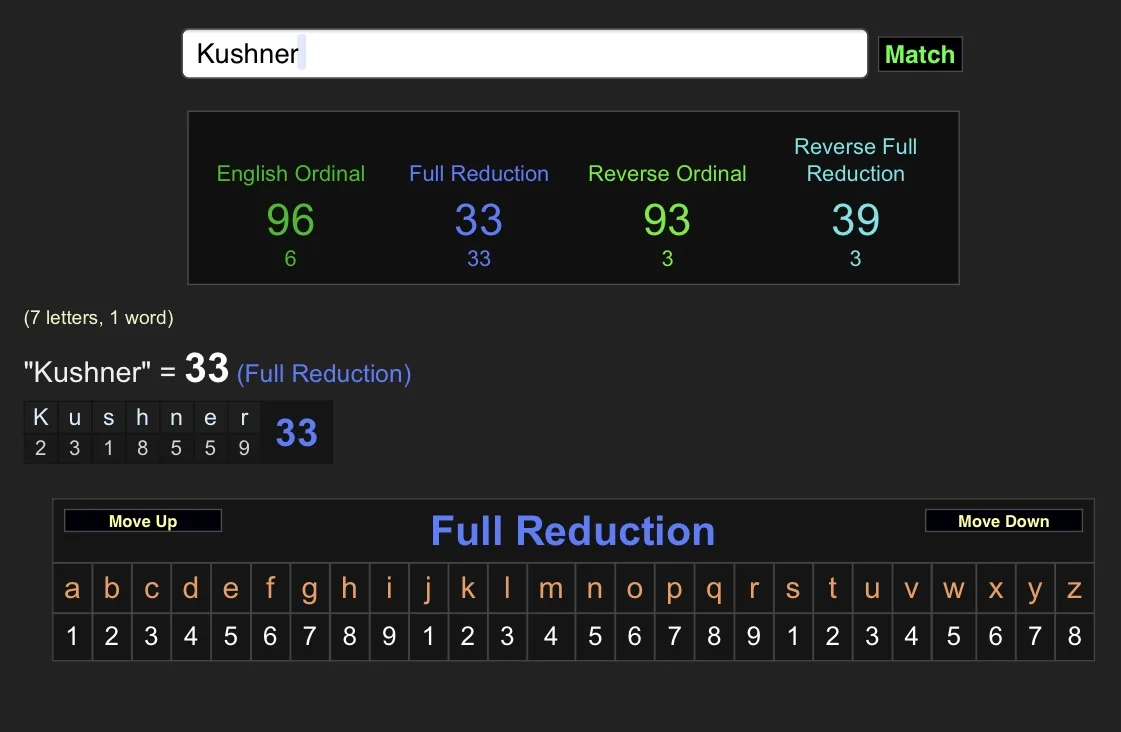Viewport: 1121px width, 732px height.
Task: Click the small 6 under English Ordinal
Action: click(x=290, y=259)
